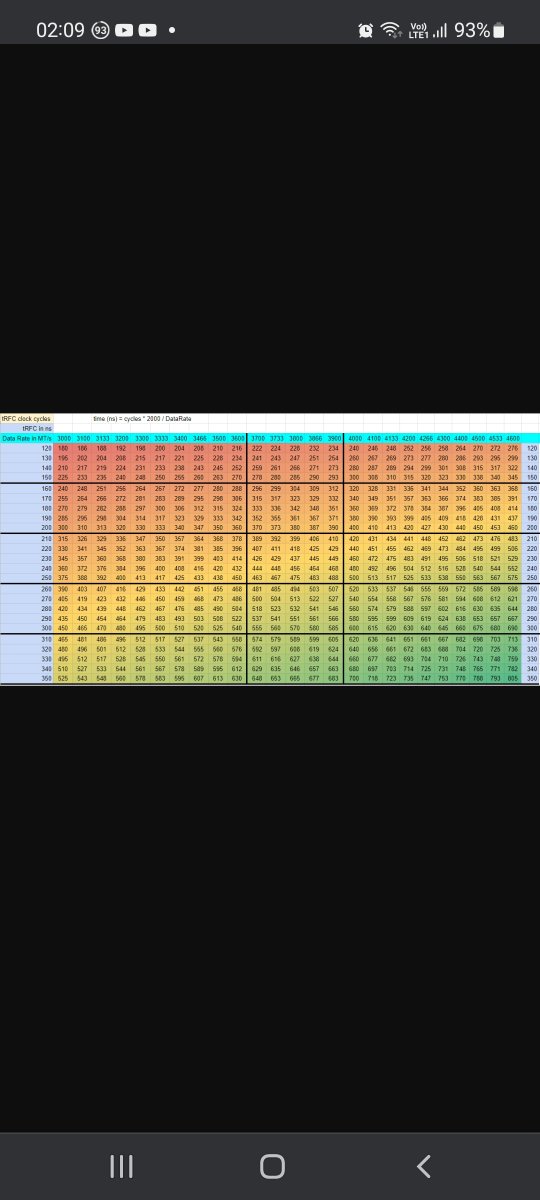Tap the 'tRFC in ns' label cell
Image resolution: width=540 pixels, height=1200 pixels.
pyautogui.click(x=38, y=428)
